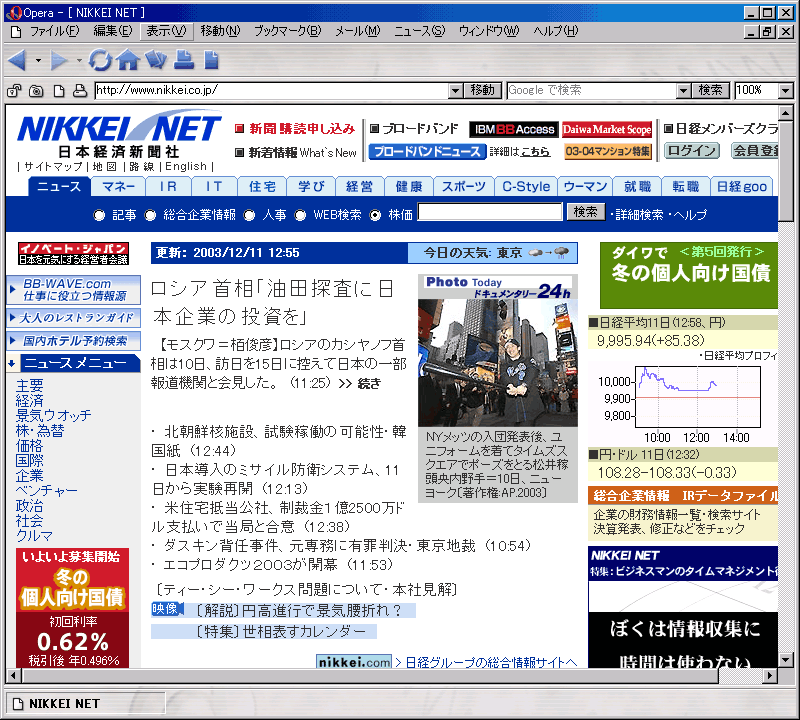Click the 検索 button in the blue page bar
This screenshot has width=800, height=720.
click(586, 212)
